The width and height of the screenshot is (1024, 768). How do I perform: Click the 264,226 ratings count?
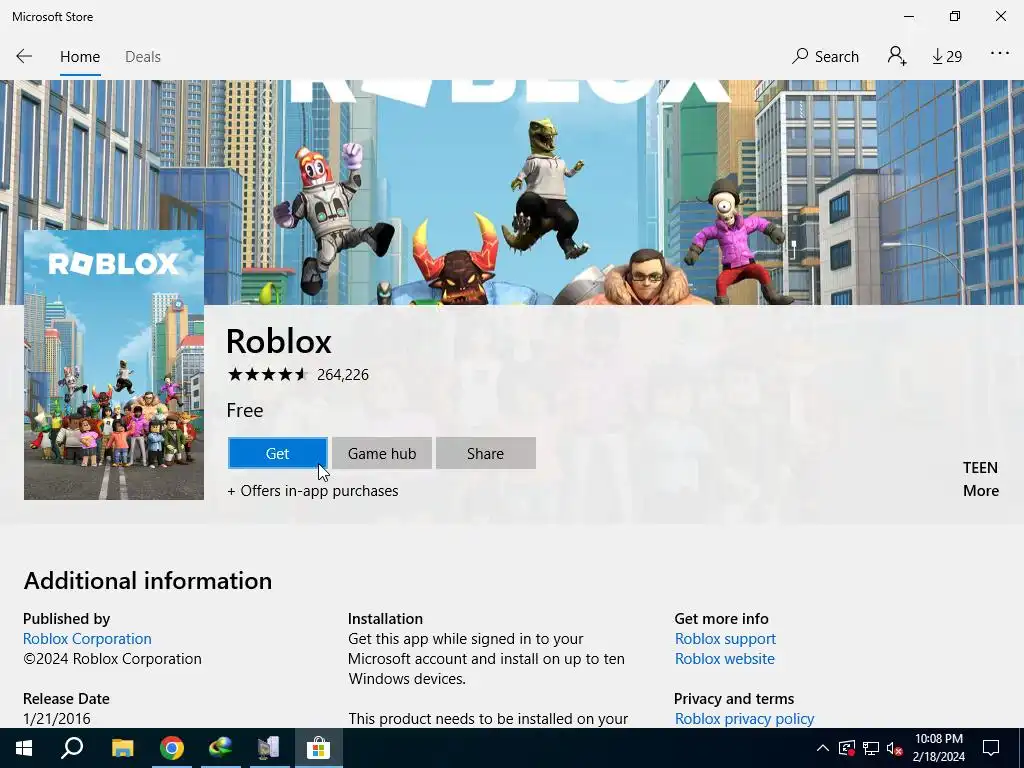tap(343, 375)
